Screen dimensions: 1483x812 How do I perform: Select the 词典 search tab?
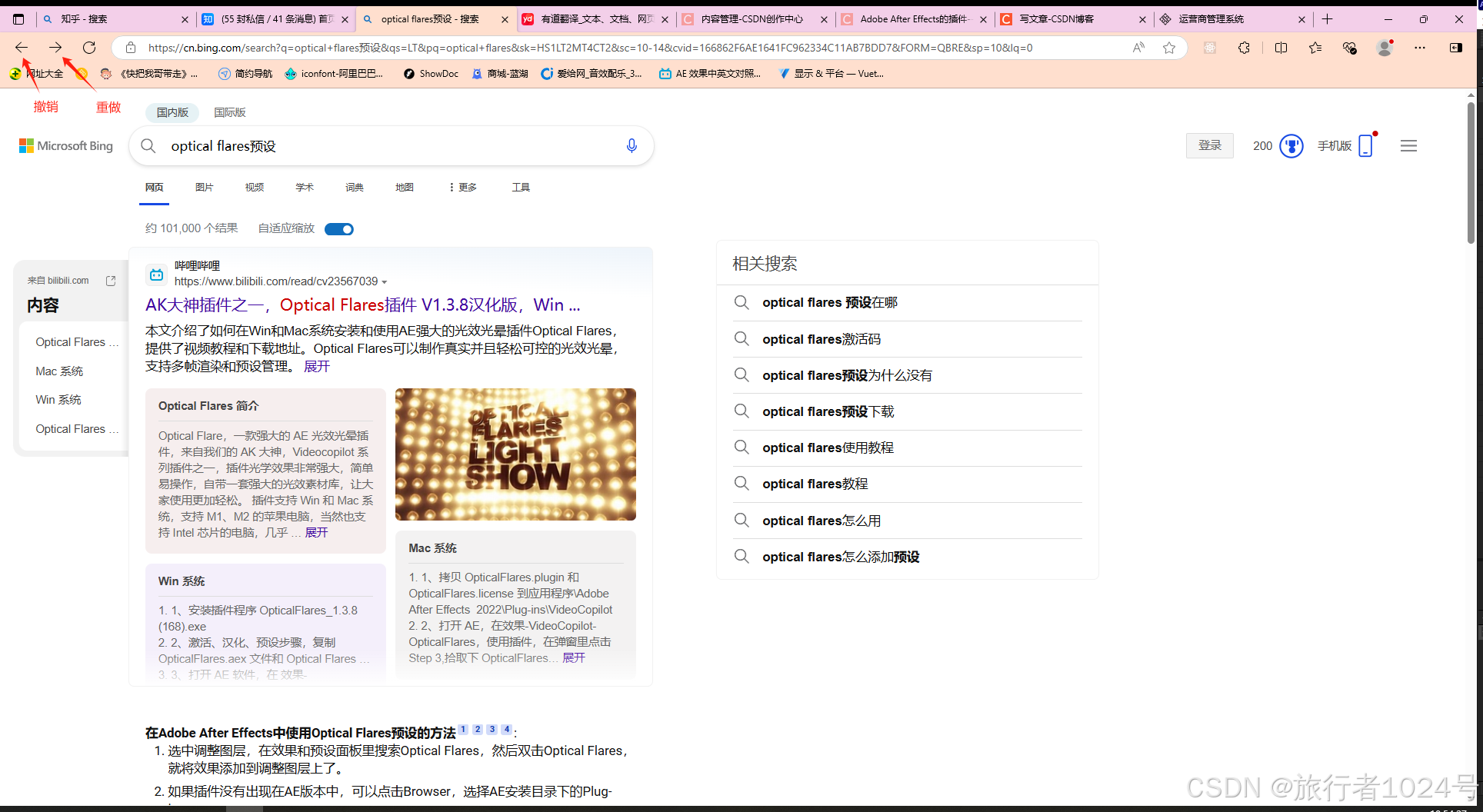[355, 188]
